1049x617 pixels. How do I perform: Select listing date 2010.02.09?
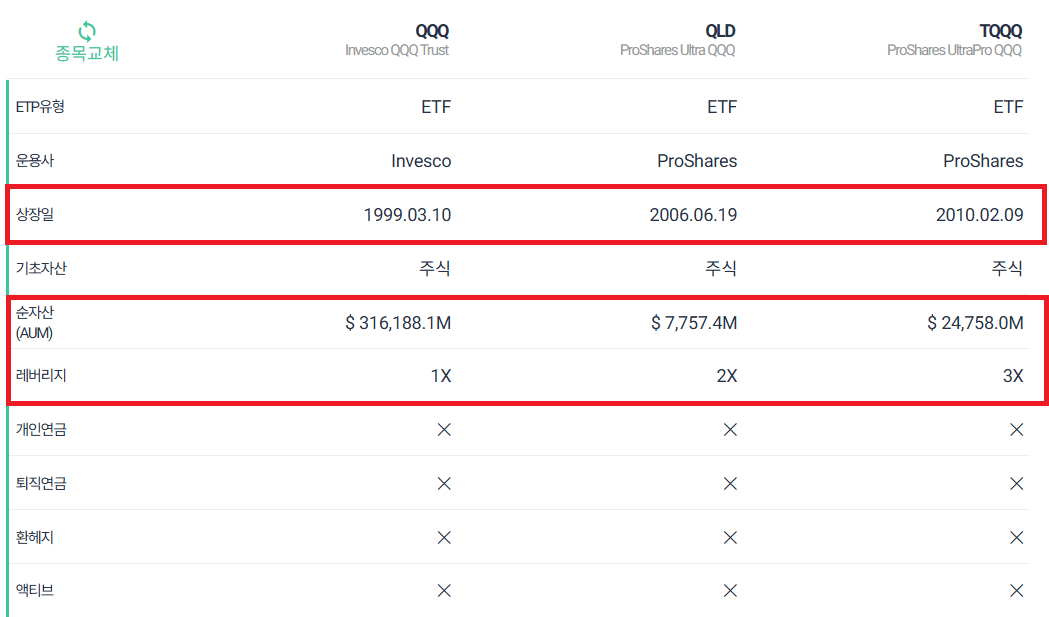coord(979,215)
